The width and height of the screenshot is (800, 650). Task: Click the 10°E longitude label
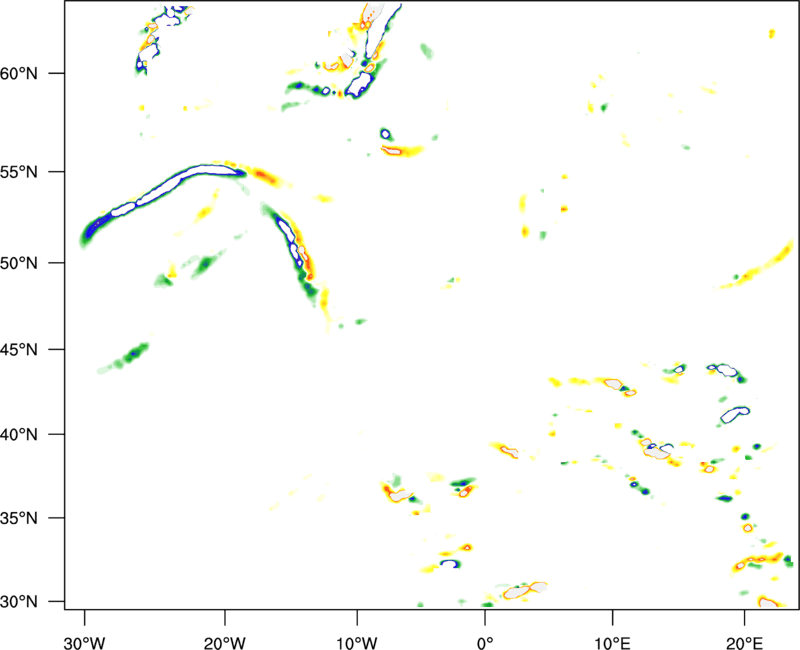(x=612, y=643)
